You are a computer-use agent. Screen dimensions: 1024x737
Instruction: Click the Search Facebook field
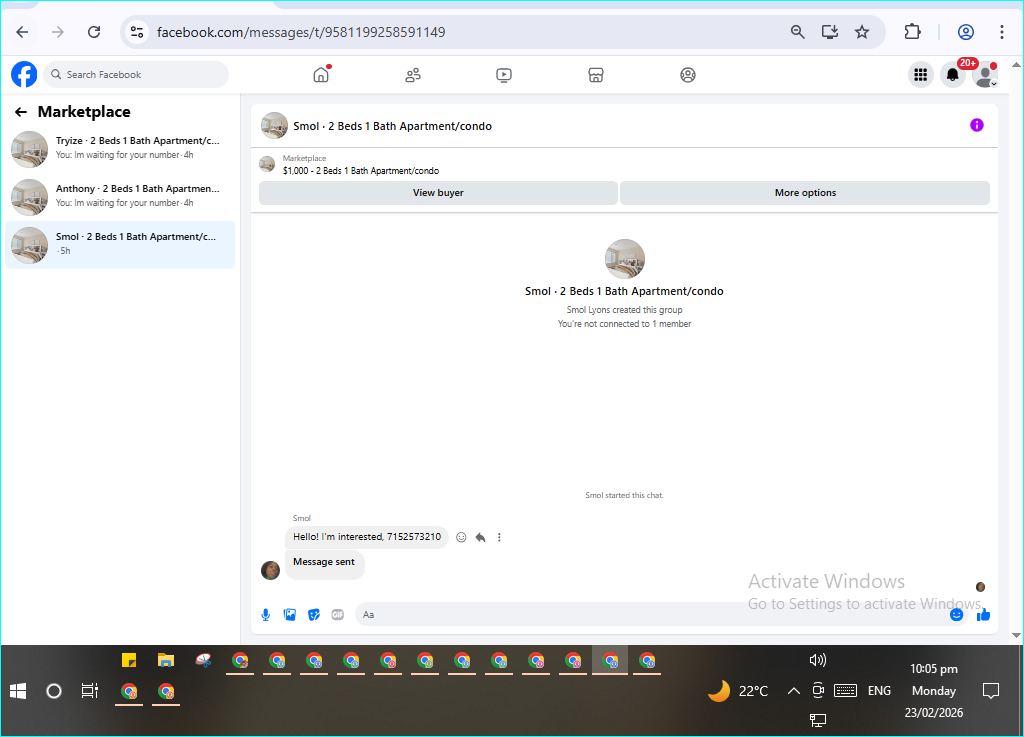click(x=136, y=74)
